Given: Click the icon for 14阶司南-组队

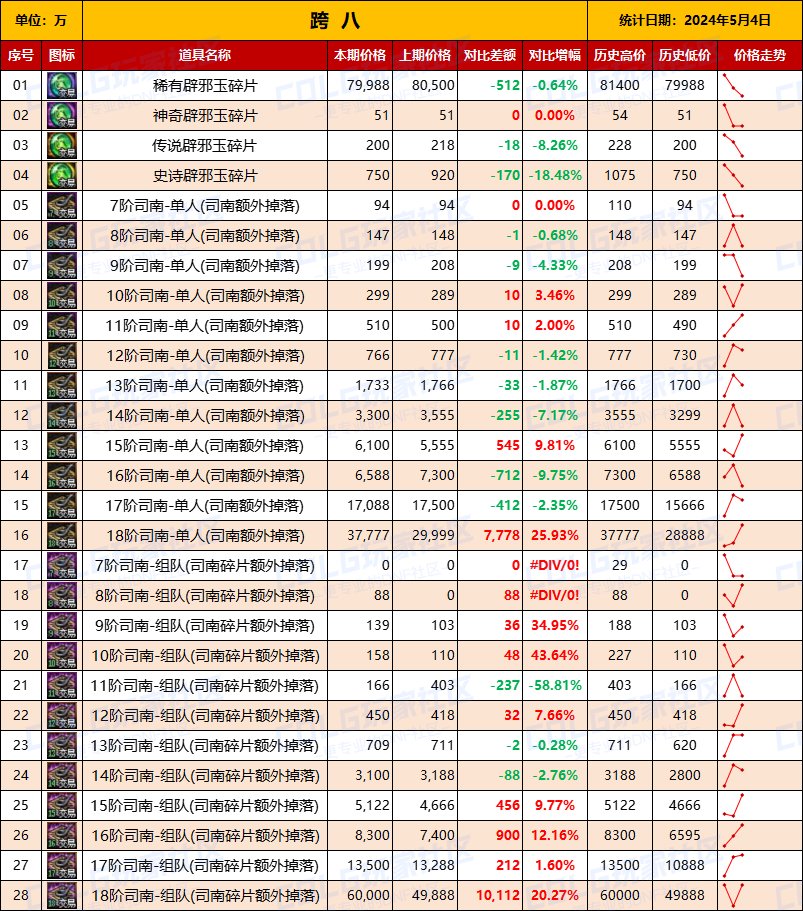Looking at the screenshot, I should pos(62,776).
